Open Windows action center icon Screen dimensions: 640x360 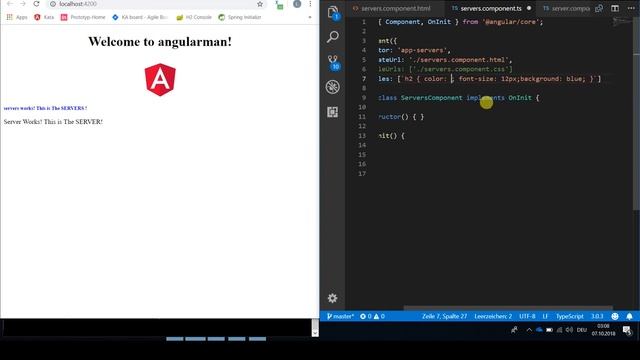click(627, 330)
